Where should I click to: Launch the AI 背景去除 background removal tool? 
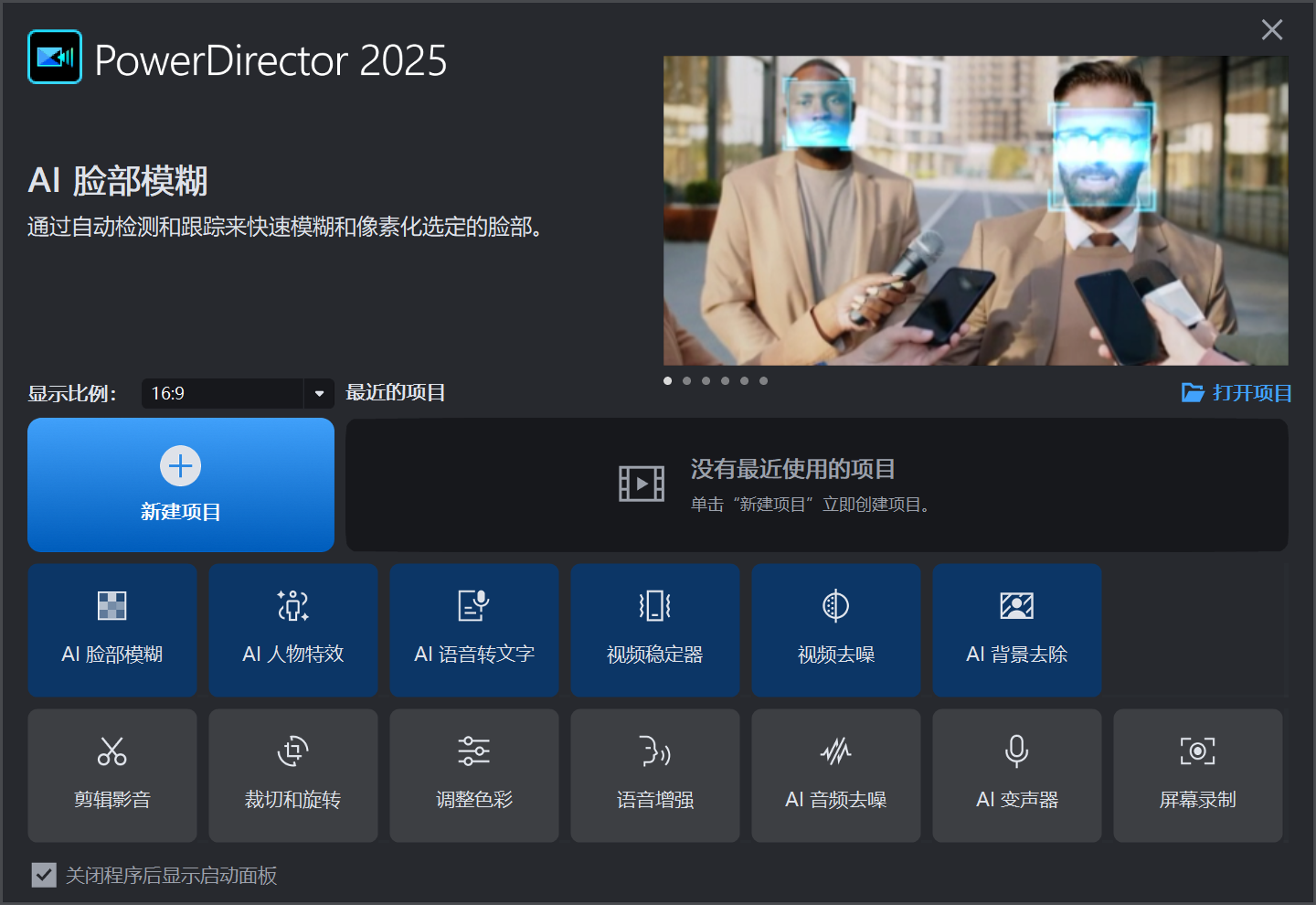[x=1017, y=630]
